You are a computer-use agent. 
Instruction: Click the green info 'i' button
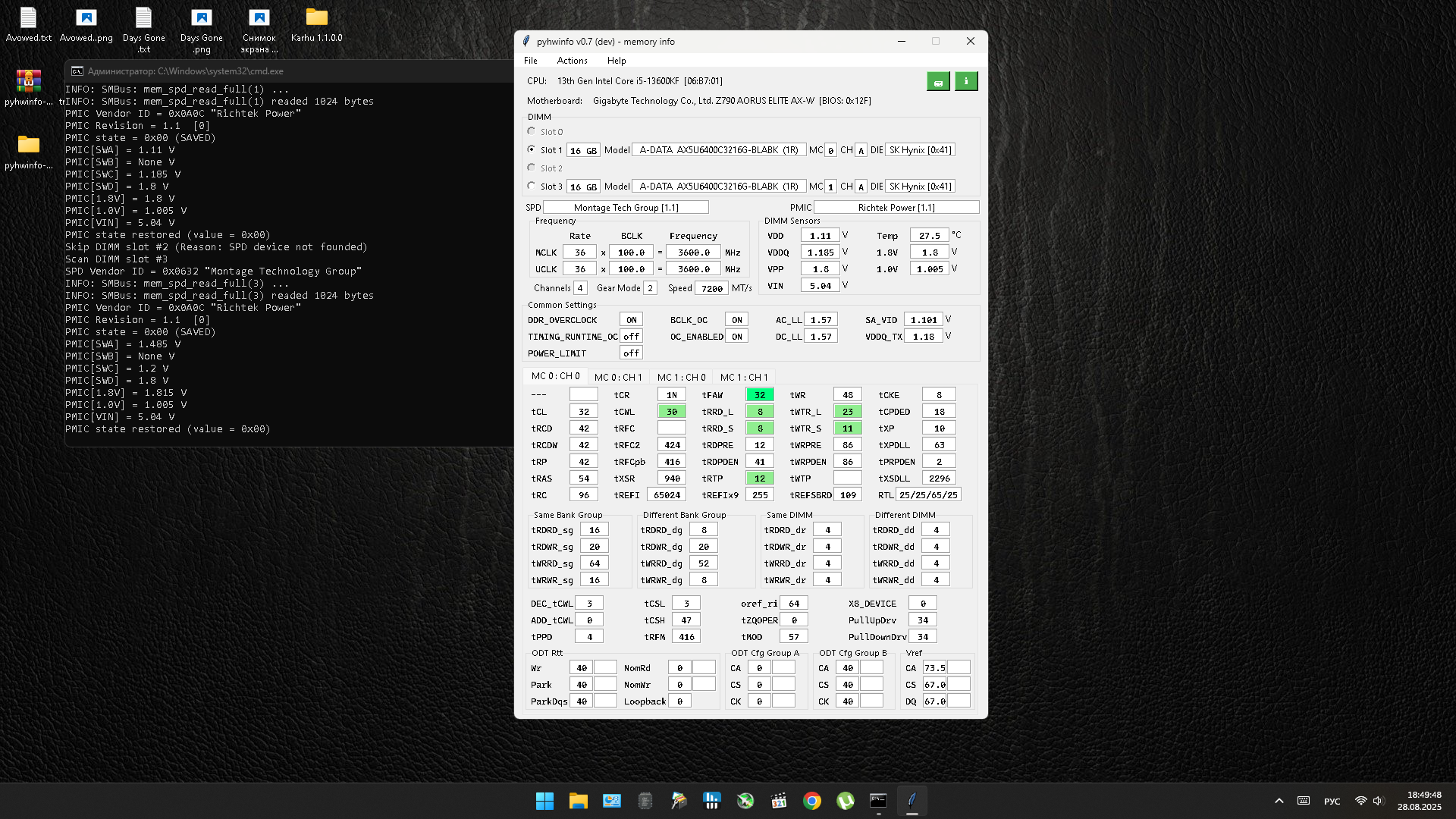point(966,82)
